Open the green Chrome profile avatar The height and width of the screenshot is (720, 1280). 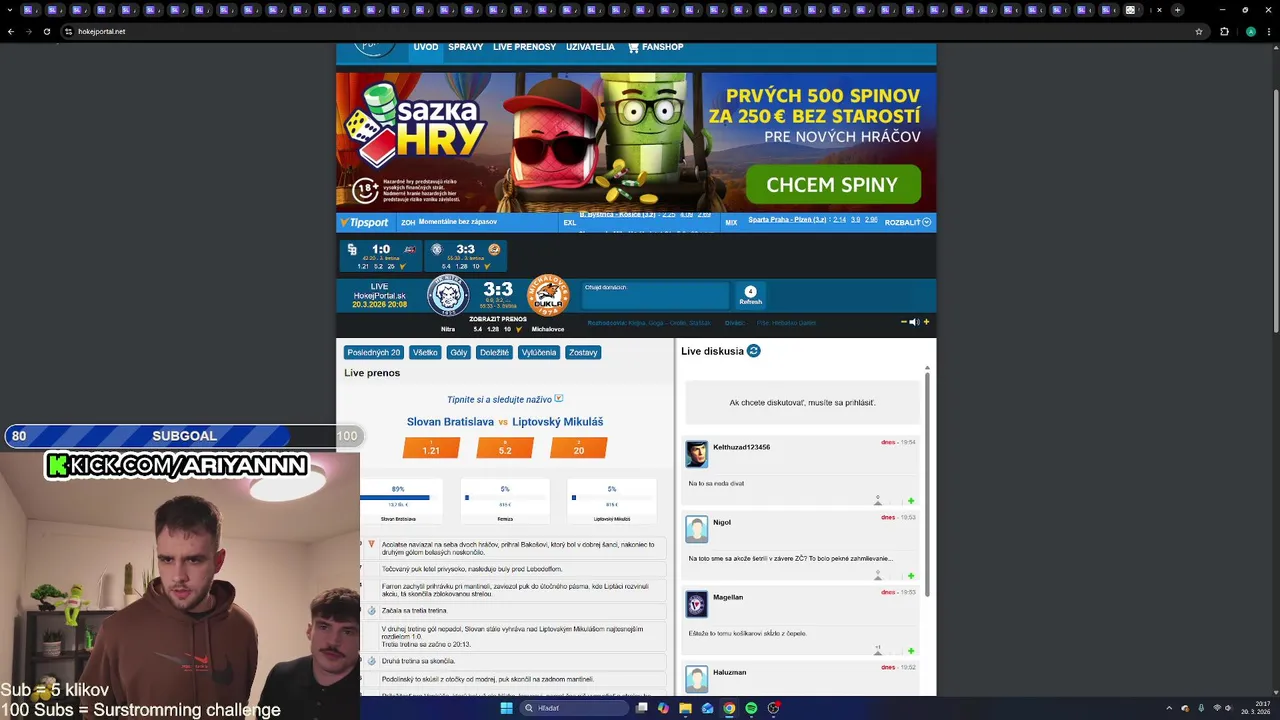point(1250,31)
